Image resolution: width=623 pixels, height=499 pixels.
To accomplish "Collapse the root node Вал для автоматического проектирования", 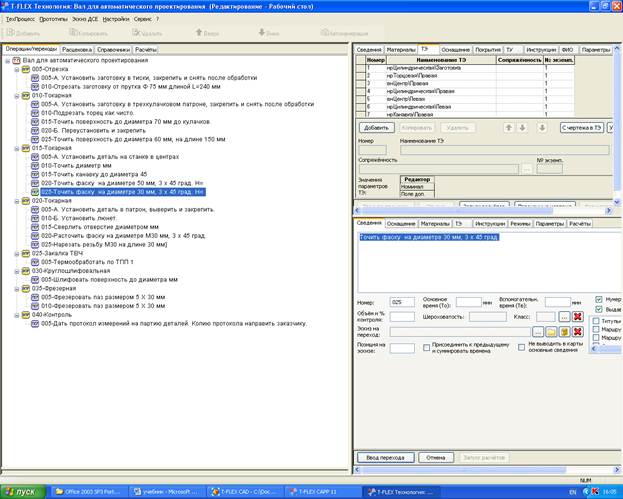I will point(8,61).
